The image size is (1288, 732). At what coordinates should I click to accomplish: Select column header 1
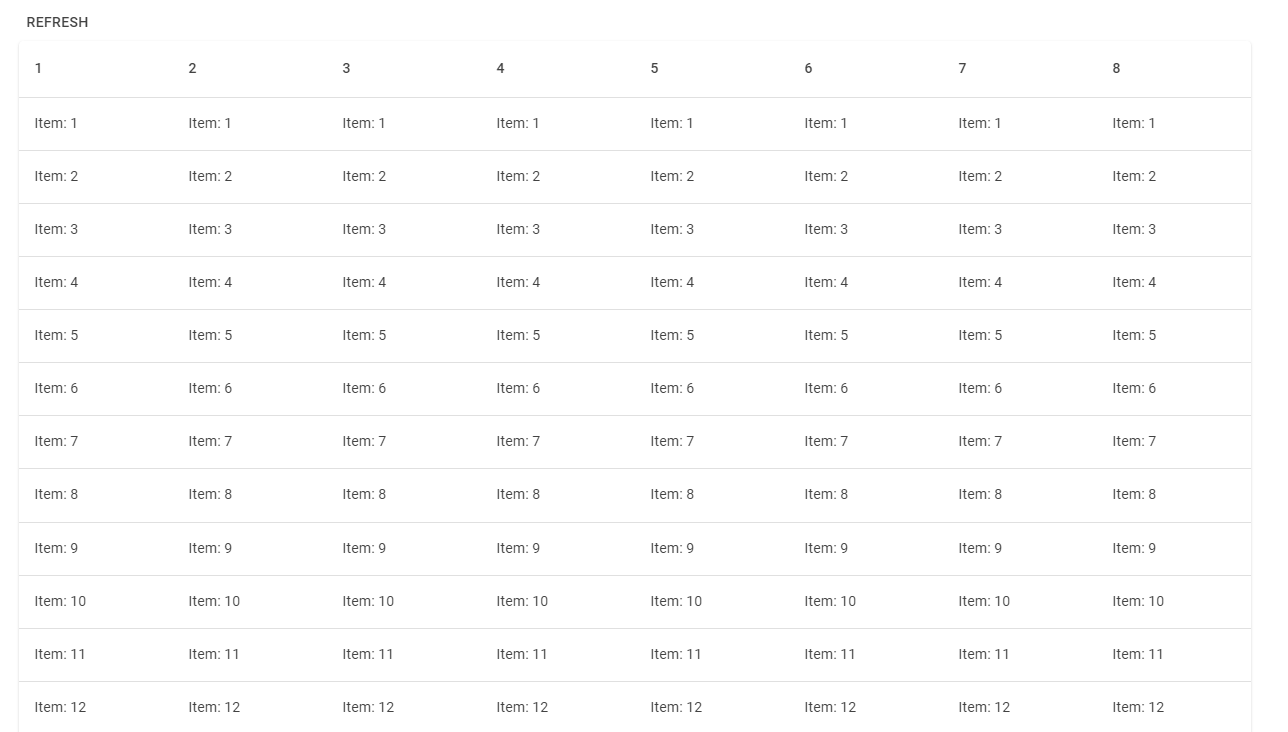pos(38,68)
